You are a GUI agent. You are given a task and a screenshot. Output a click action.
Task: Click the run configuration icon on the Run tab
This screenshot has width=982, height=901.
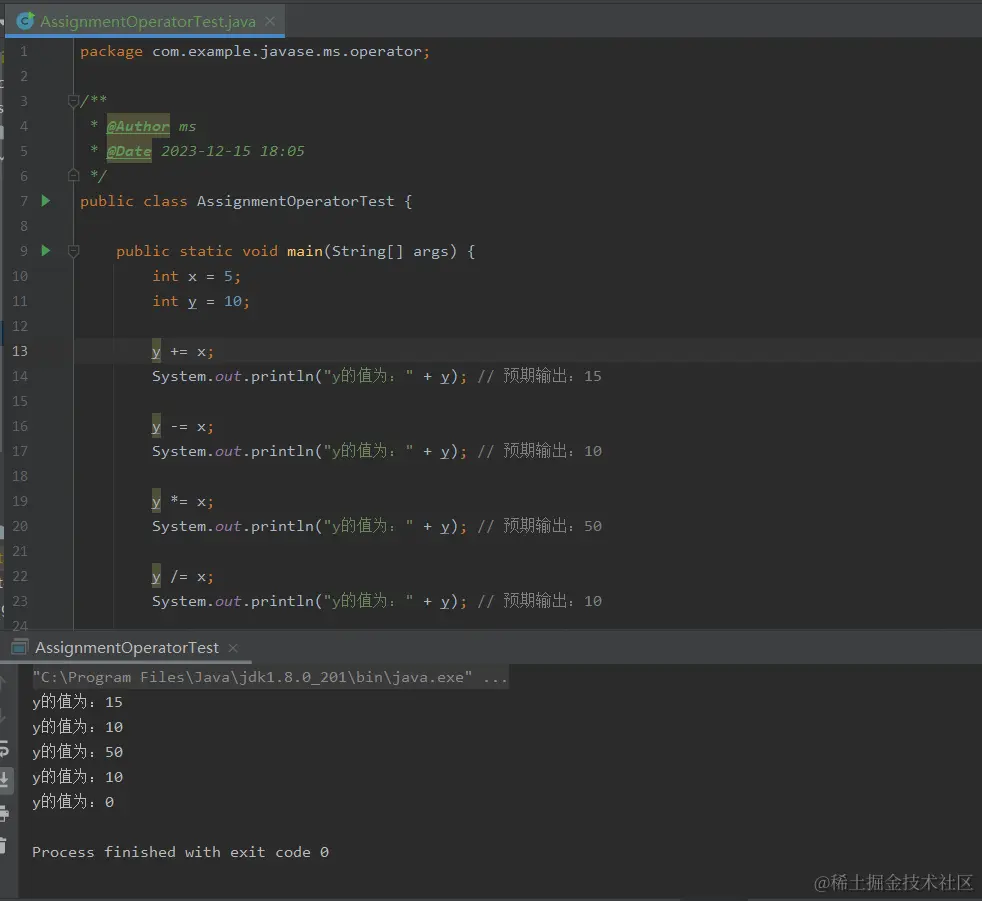coord(20,647)
